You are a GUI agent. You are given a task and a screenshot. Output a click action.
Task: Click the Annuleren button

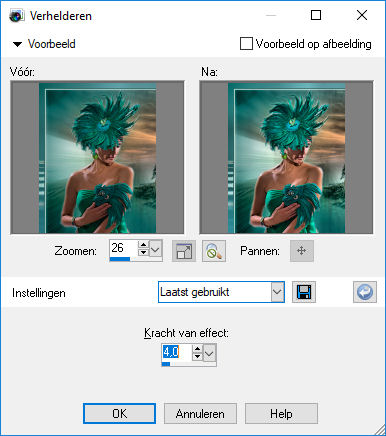(200, 414)
